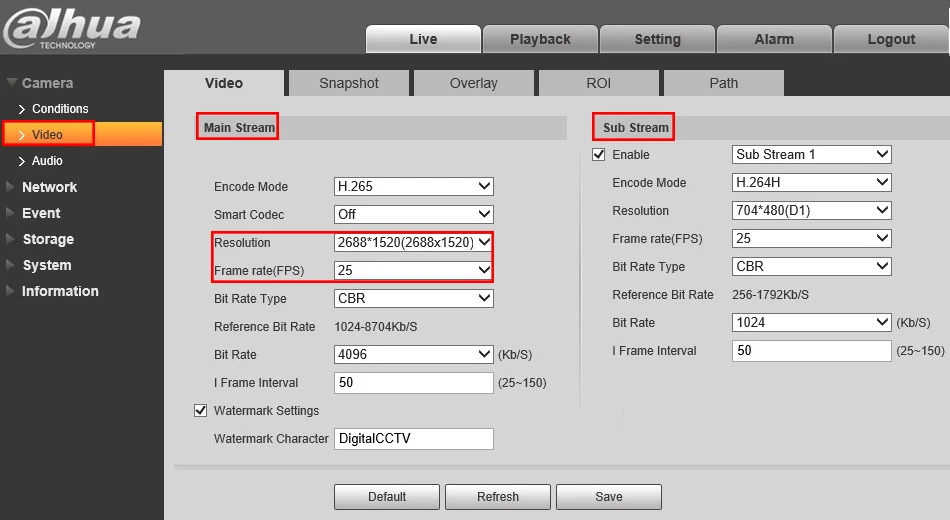Open Main Stream Bit Rate dropdown 4096
950x520 pixels.
(x=414, y=354)
